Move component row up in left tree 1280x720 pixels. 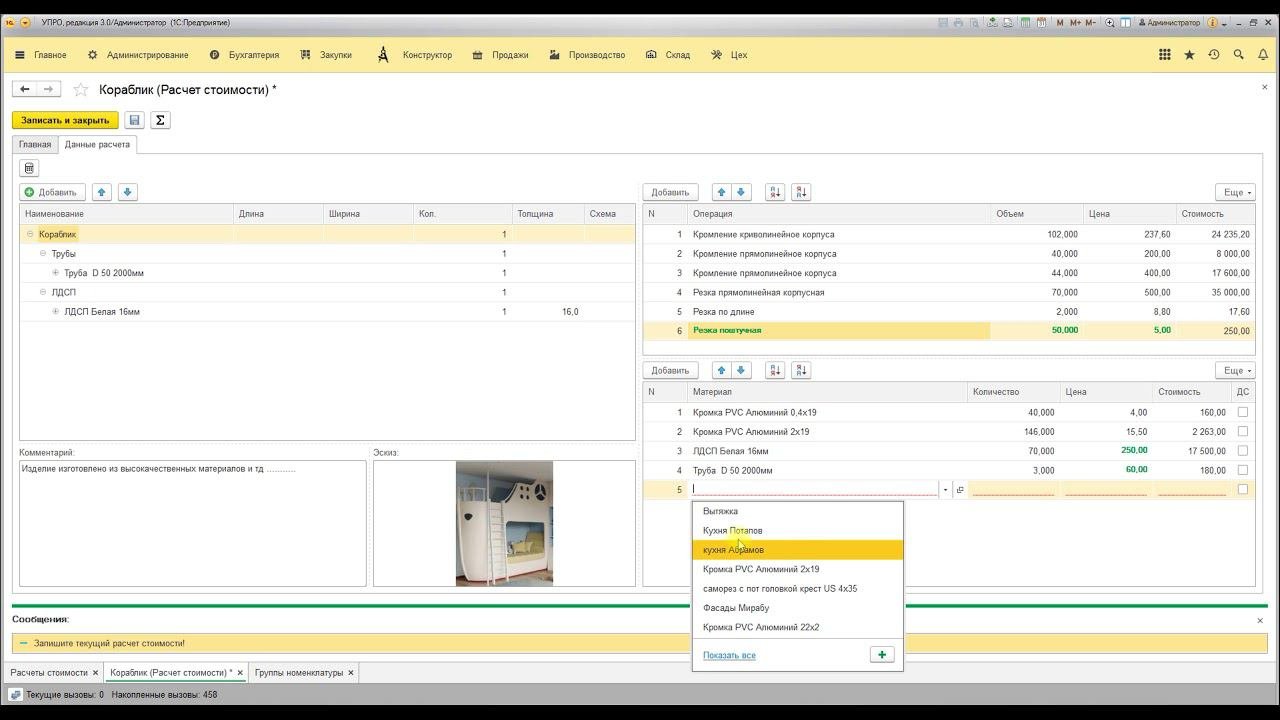click(102, 192)
